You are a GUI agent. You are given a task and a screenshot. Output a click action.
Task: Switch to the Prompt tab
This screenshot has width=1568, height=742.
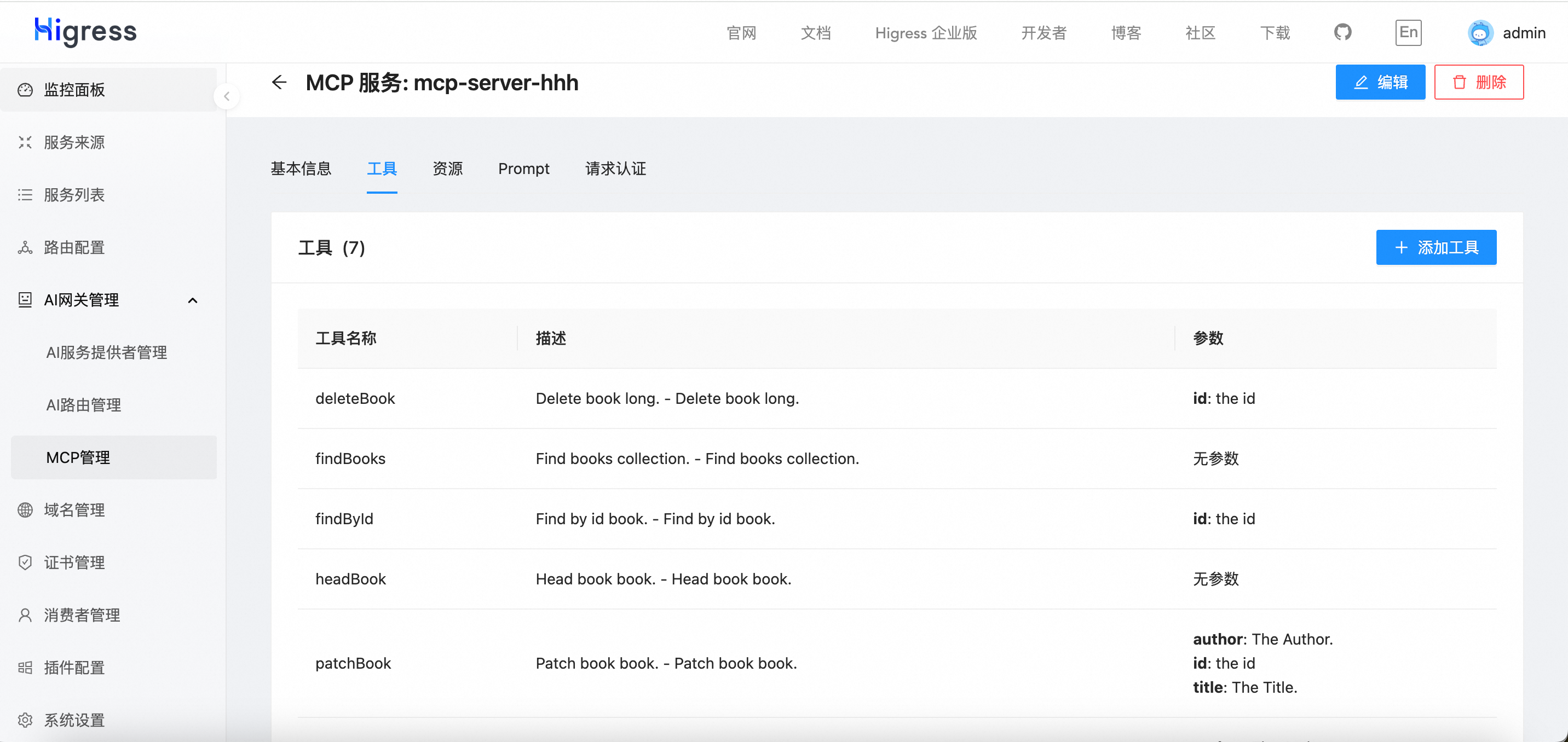click(x=523, y=169)
